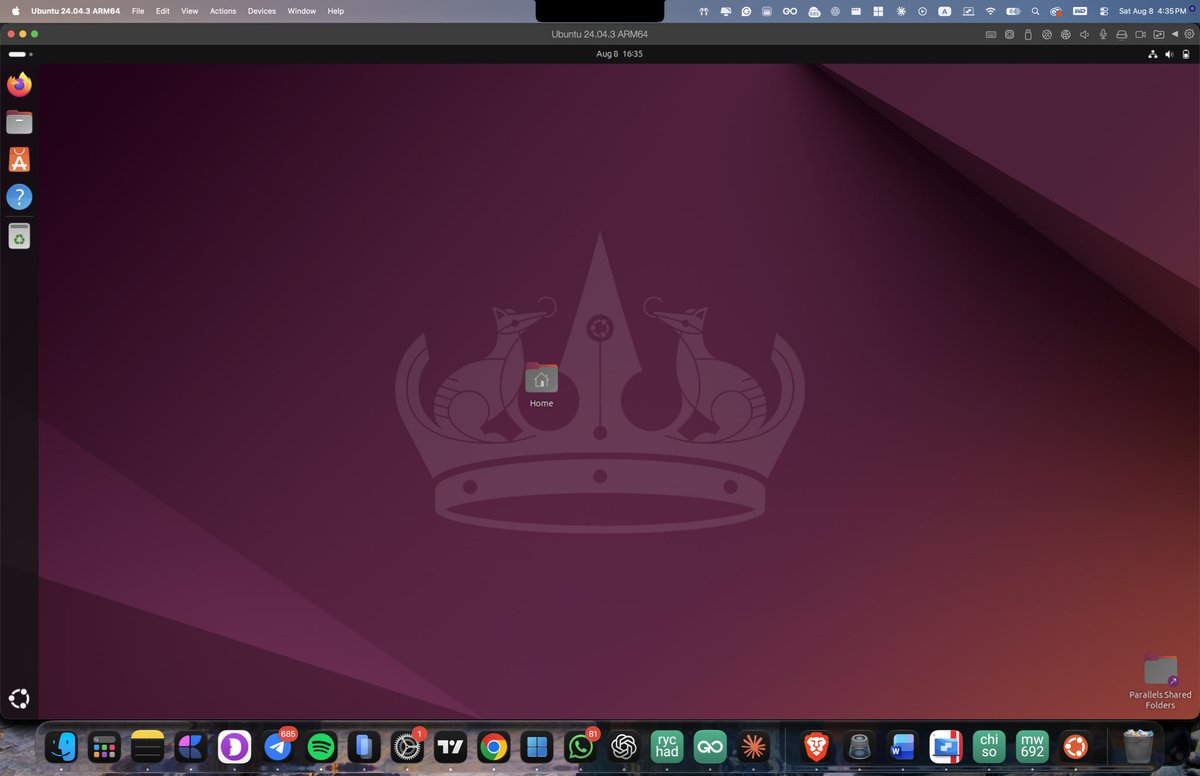
Task: Open the 'ryc had' Dock icon
Action: click(667, 746)
